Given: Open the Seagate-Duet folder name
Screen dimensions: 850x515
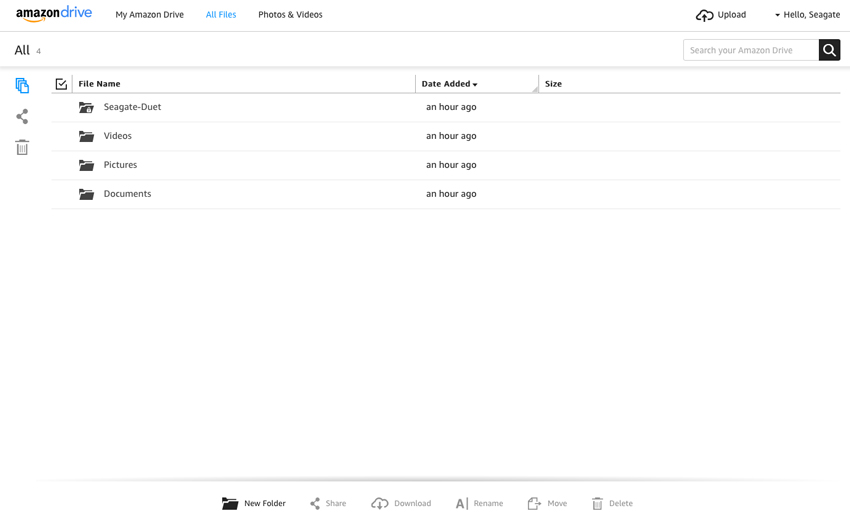Looking at the screenshot, I should [x=132, y=107].
